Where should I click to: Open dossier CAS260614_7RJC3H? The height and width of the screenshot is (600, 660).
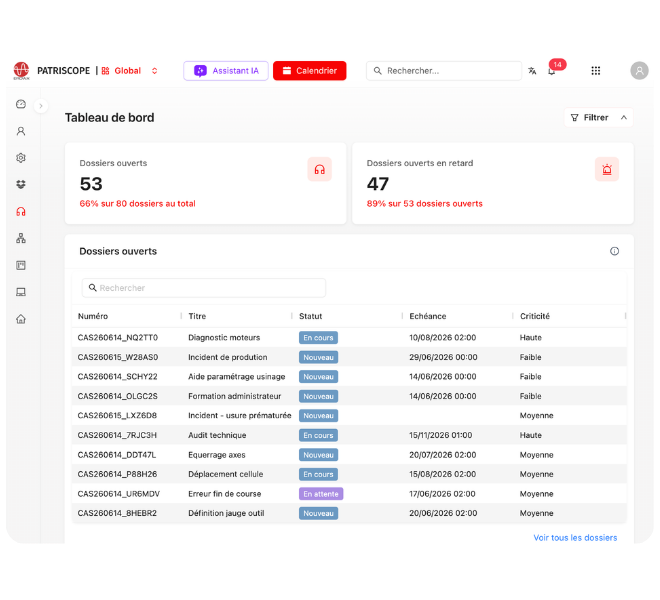pyautogui.click(x=117, y=435)
